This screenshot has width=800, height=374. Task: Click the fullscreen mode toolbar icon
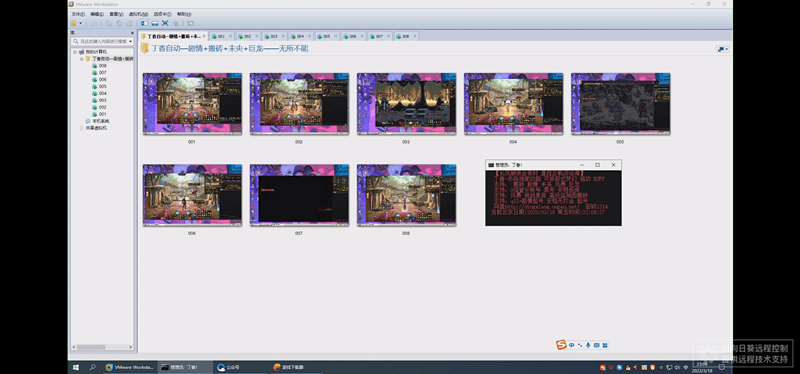165,23
